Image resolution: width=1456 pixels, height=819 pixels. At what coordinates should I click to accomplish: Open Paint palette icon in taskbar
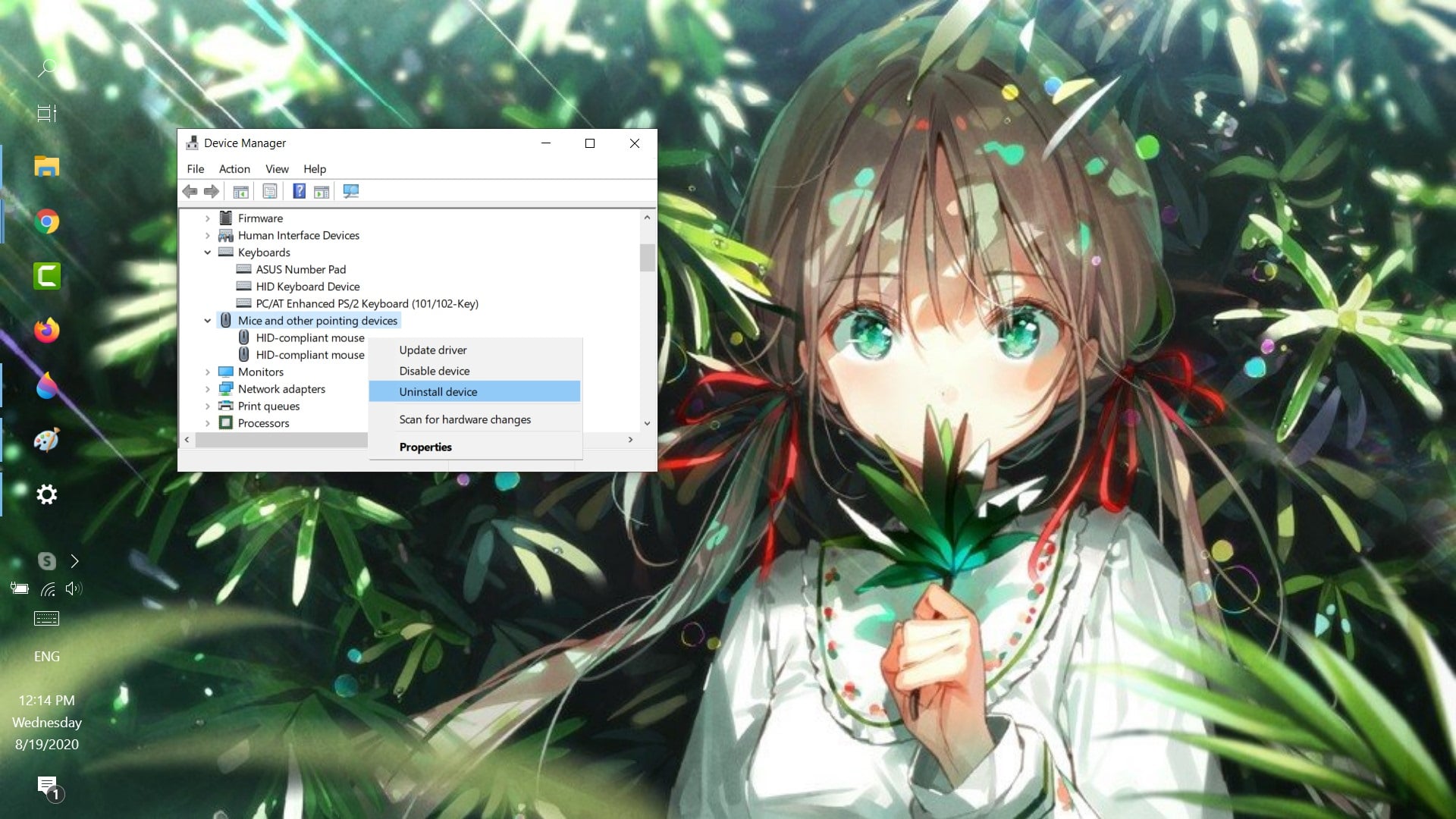pos(46,441)
